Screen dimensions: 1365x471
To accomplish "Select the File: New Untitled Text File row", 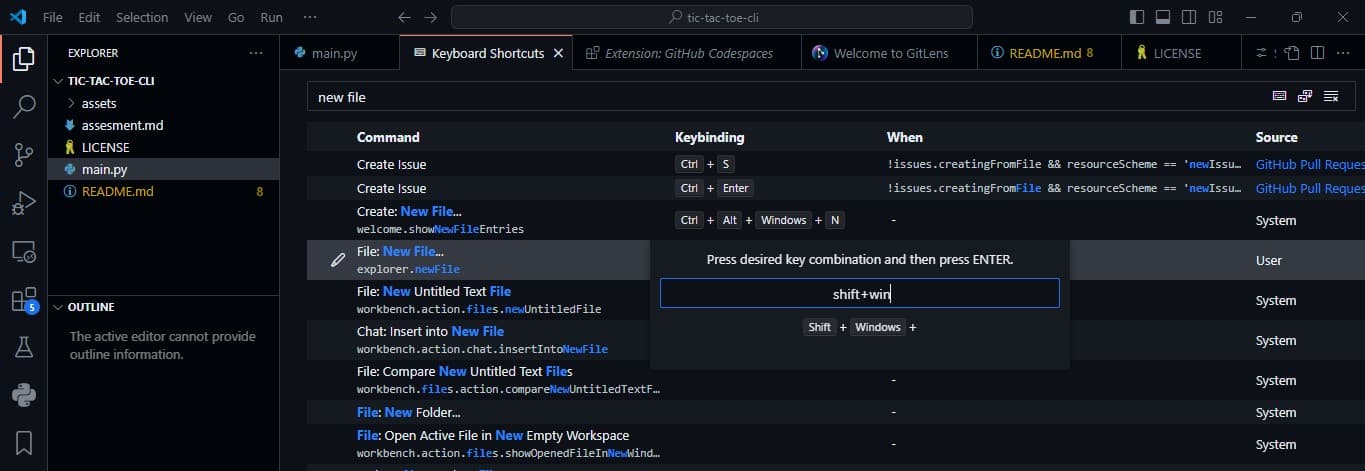I will pos(836,300).
